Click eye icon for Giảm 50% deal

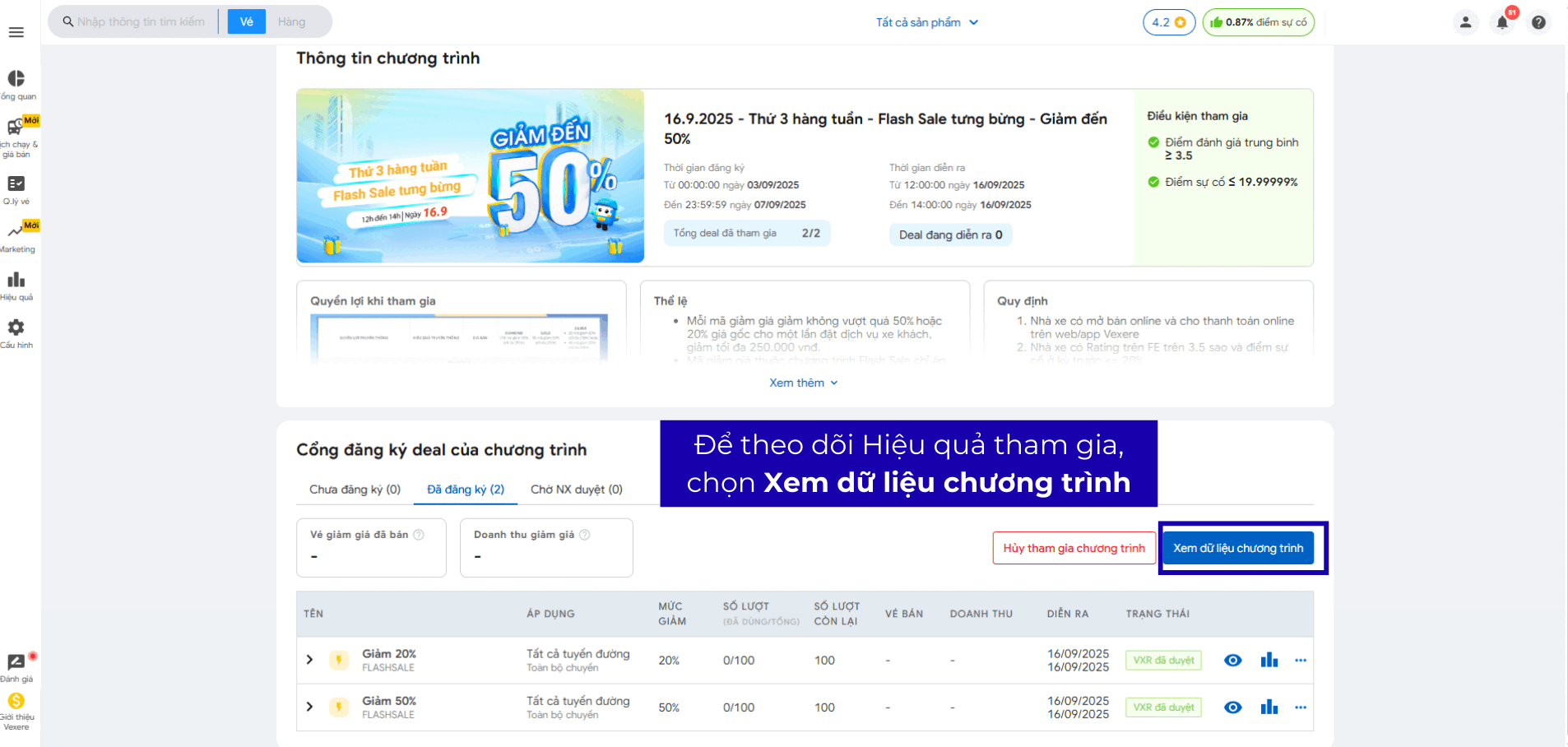point(1232,708)
